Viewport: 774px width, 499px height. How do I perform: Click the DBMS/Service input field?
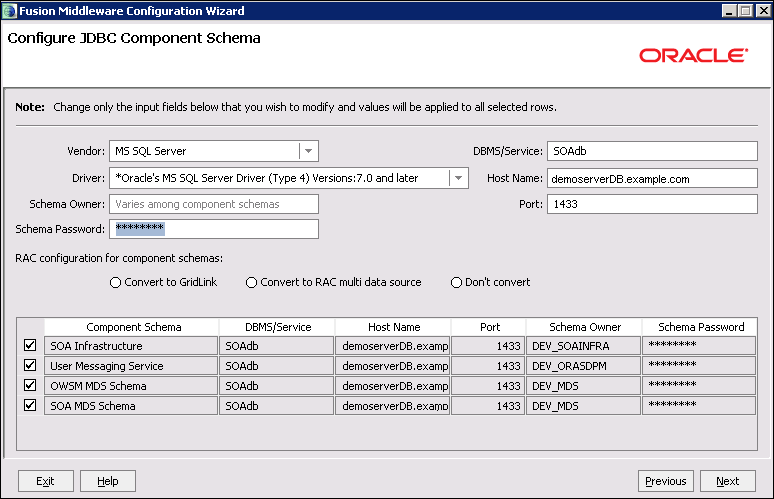(x=652, y=151)
